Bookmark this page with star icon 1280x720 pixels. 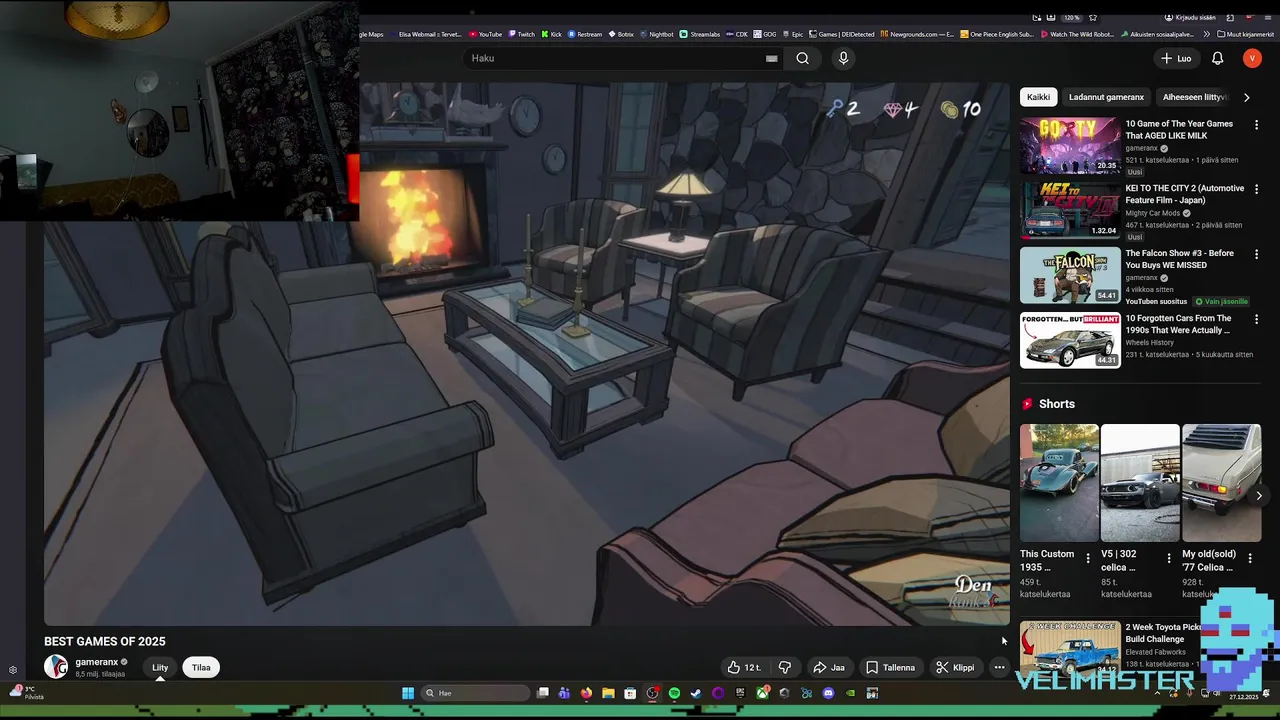click(x=1093, y=17)
